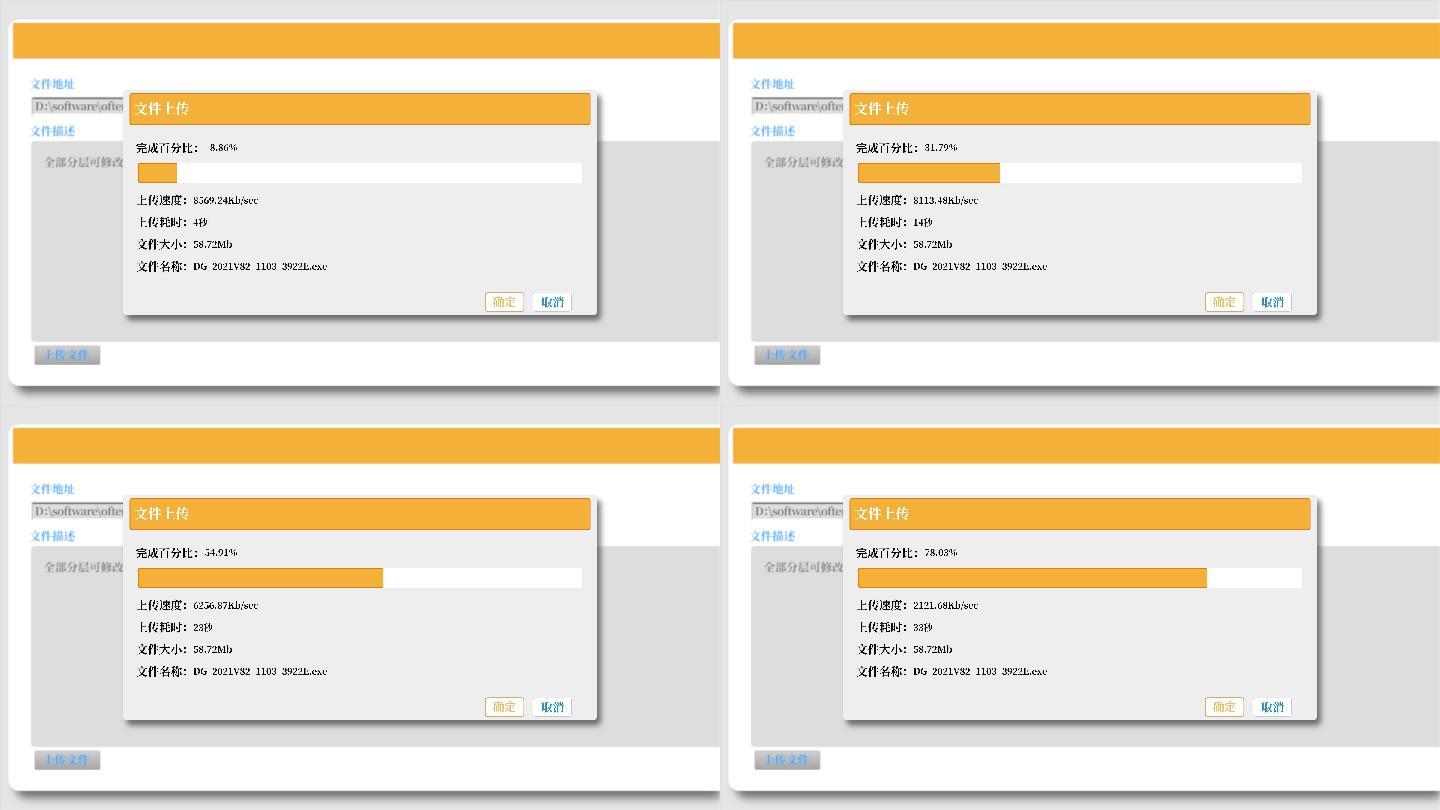
Task: Click 上传文件 button behind the 54.91% dialog
Action: (67, 760)
